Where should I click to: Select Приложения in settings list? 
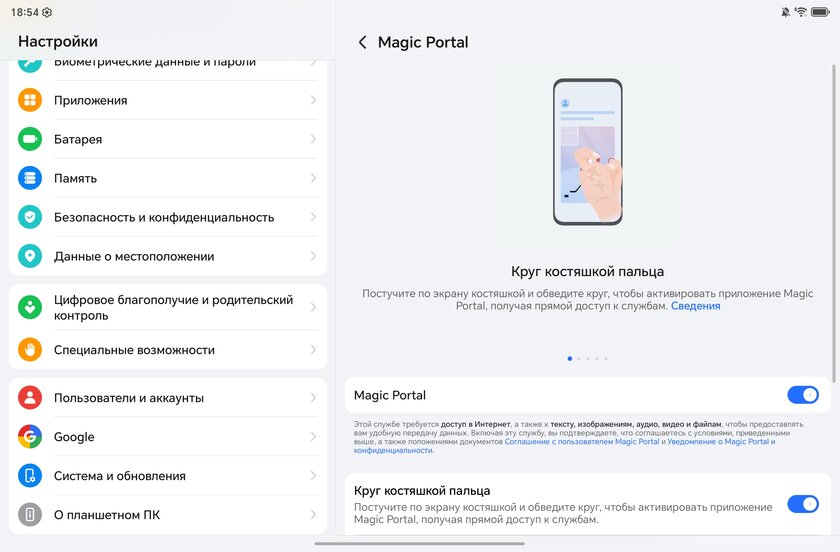point(168,100)
